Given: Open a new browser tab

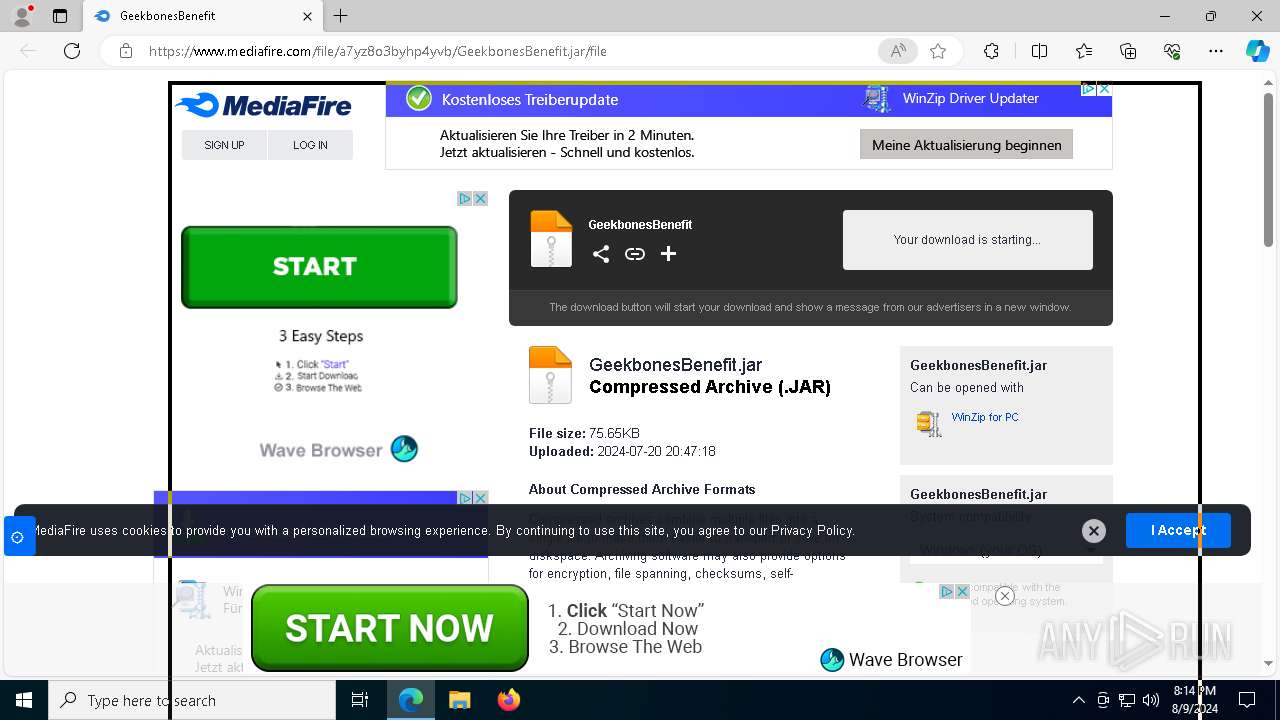Looking at the screenshot, I should click(341, 16).
